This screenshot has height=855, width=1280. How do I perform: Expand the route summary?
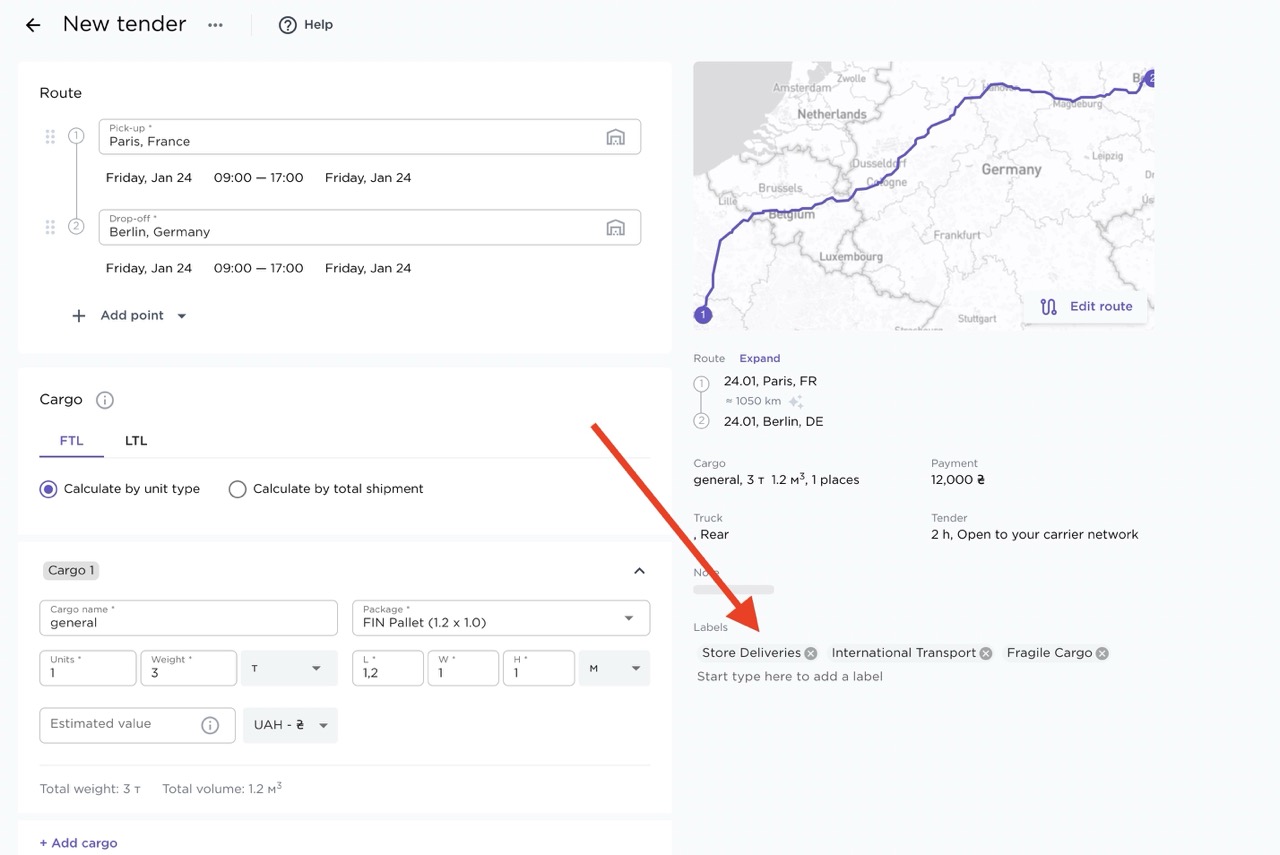click(760, 358)
